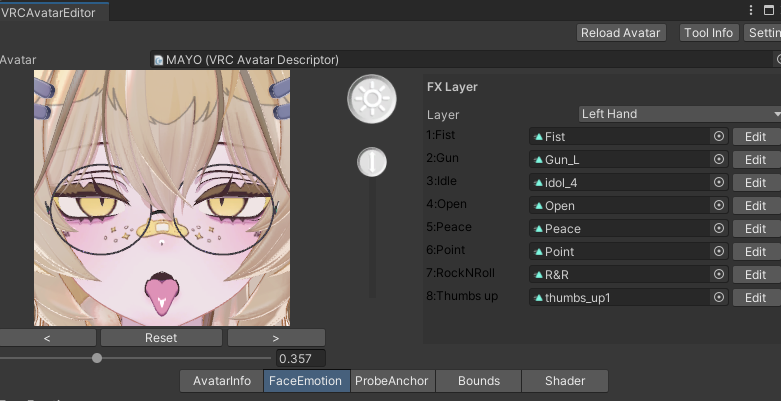
Task: Click the light direction sun icon
Action: 372,99
